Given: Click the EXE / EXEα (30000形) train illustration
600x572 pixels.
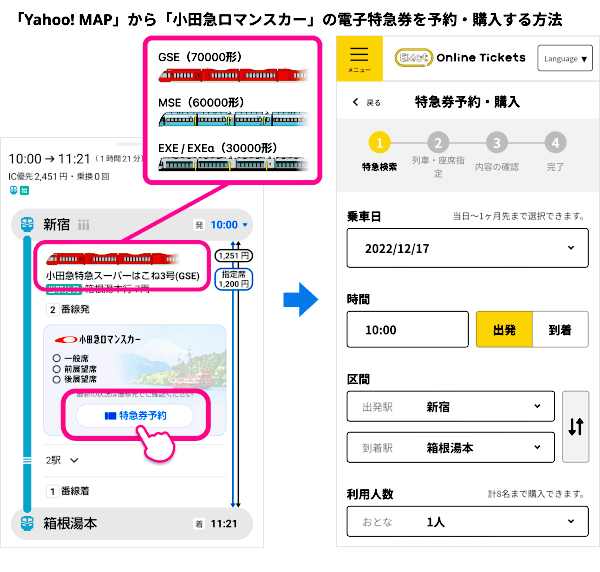Looking at the screenshot, I should tap(233, 164).
